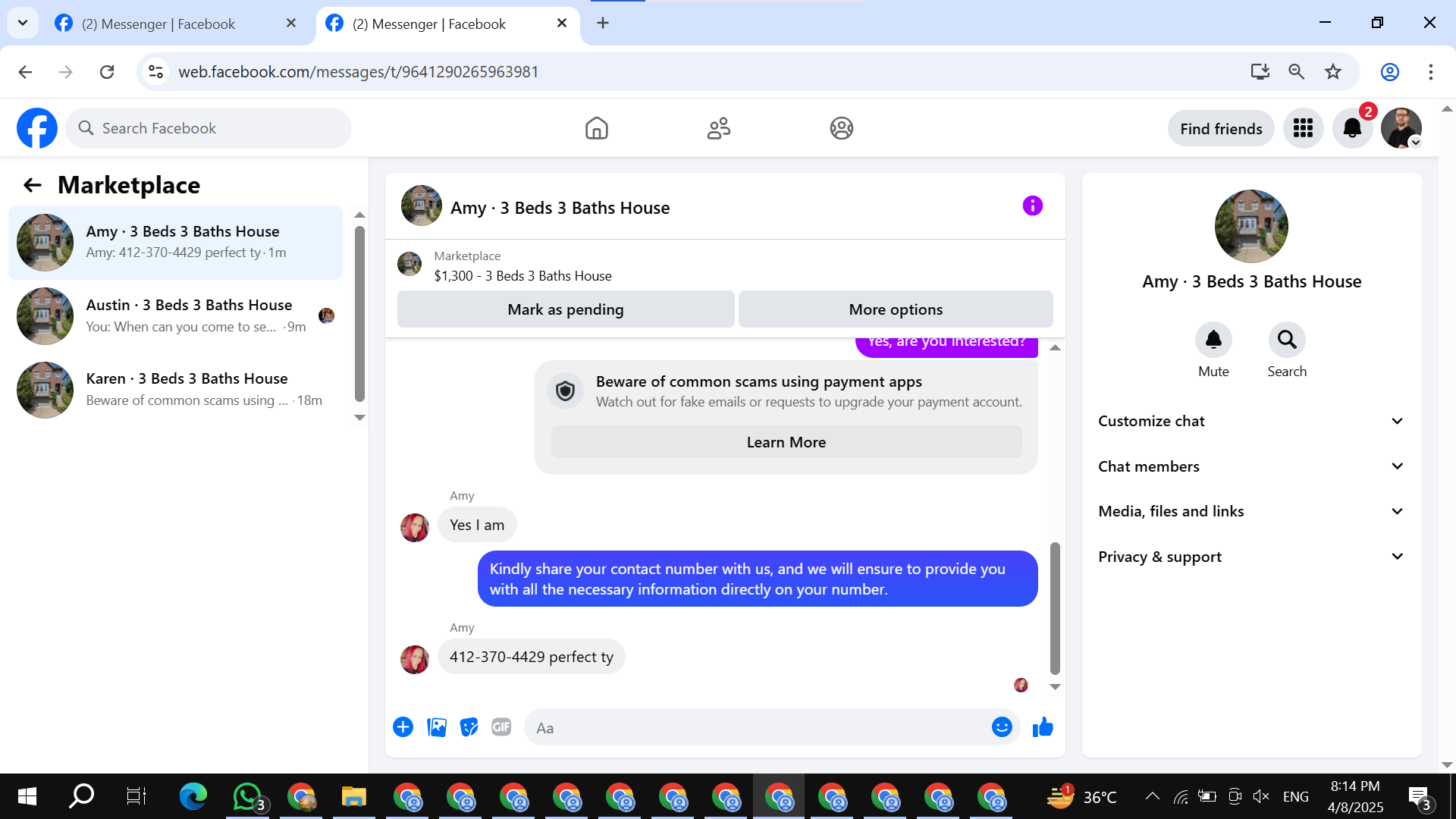
Task: Click the thumbs-up like send icon
Action: (x=1043, y=727)
